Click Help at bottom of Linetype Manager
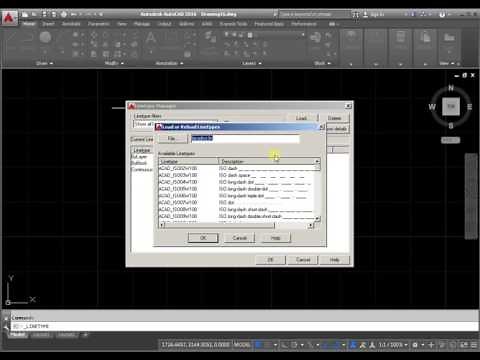This screenshot has width=480, height=360. click(x=335, y=260)
